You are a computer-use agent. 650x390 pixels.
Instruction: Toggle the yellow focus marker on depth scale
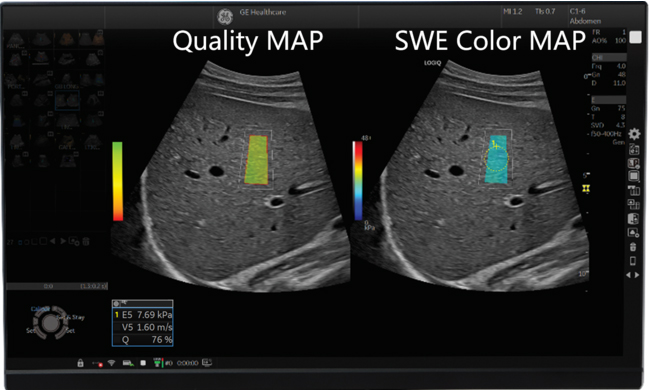[x=586, y=189]
